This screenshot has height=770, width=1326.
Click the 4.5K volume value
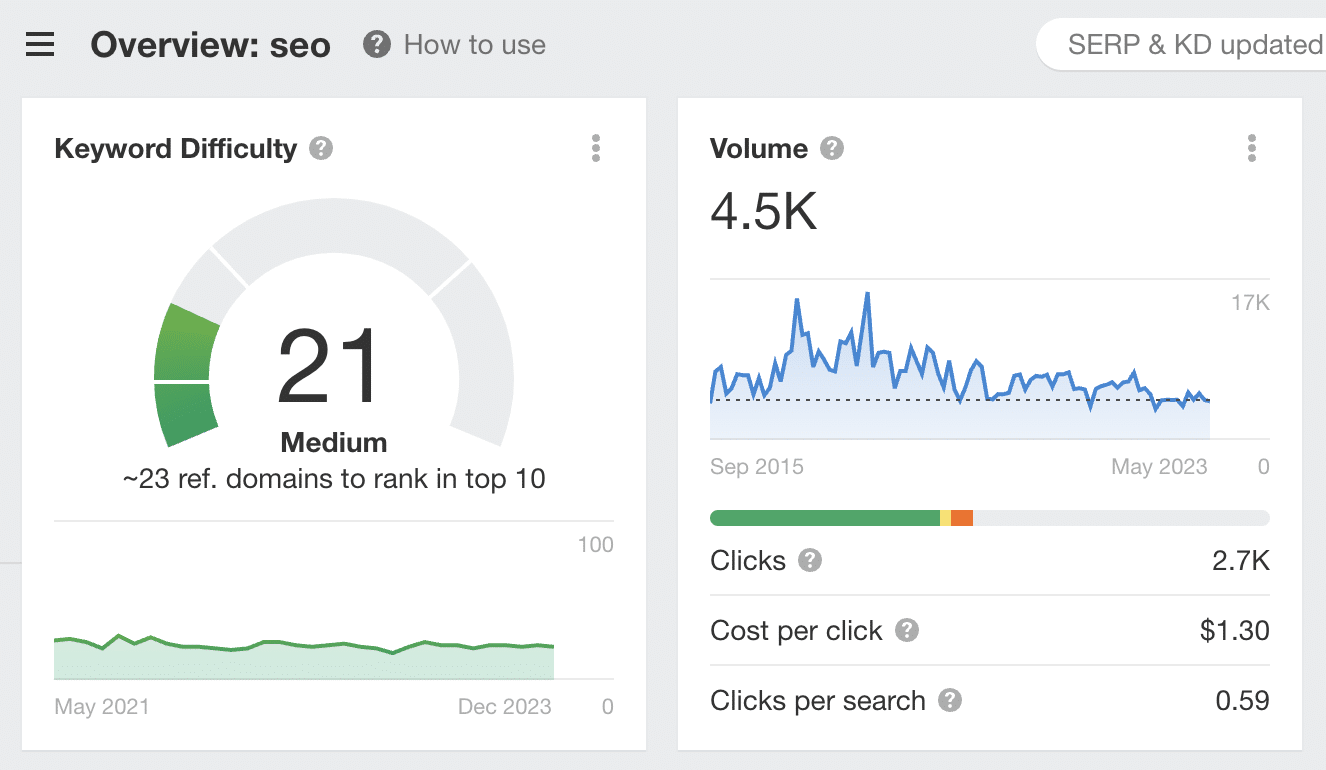point(764,210)
